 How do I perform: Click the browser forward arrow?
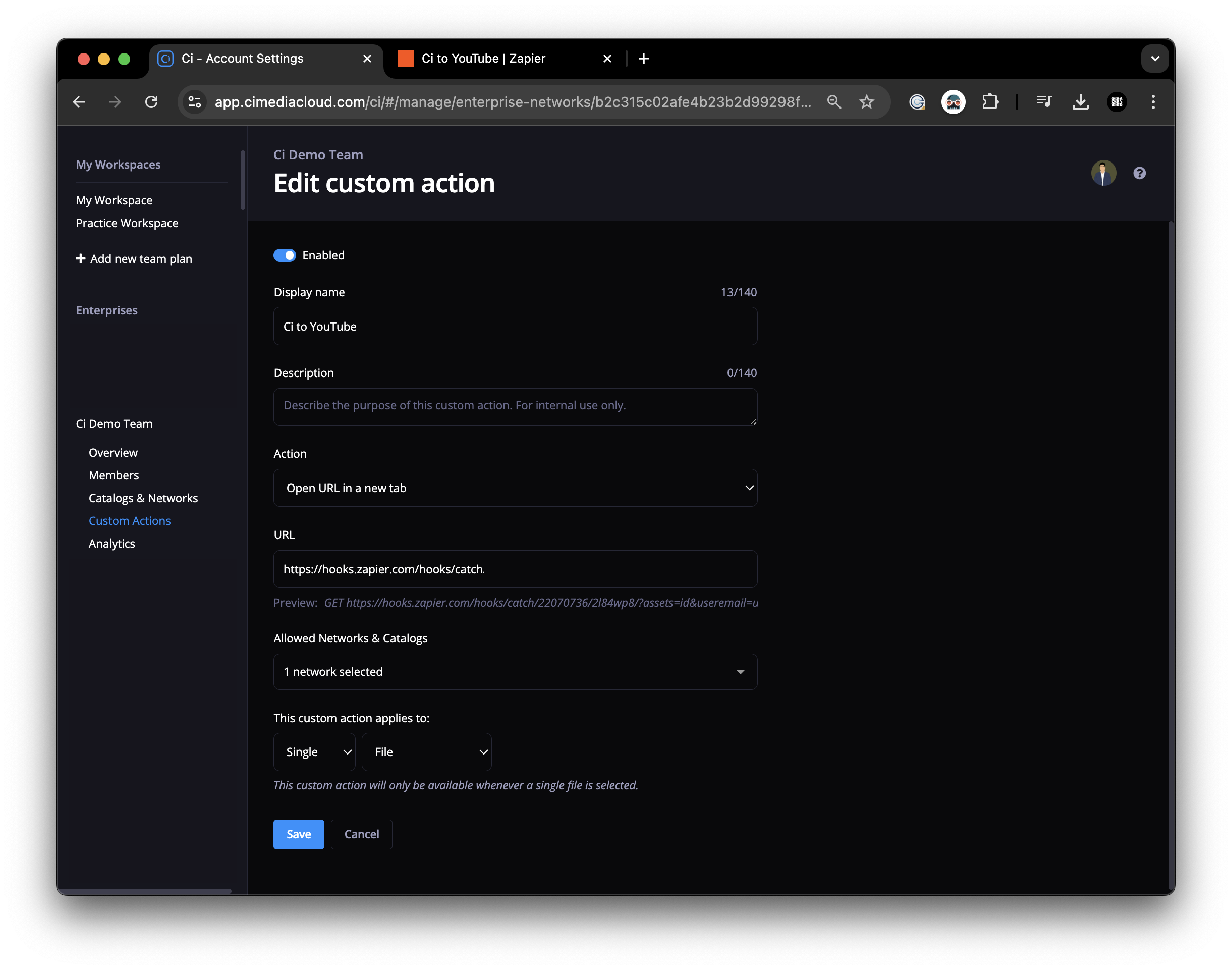pyautogui.click(x=115, y=102)
